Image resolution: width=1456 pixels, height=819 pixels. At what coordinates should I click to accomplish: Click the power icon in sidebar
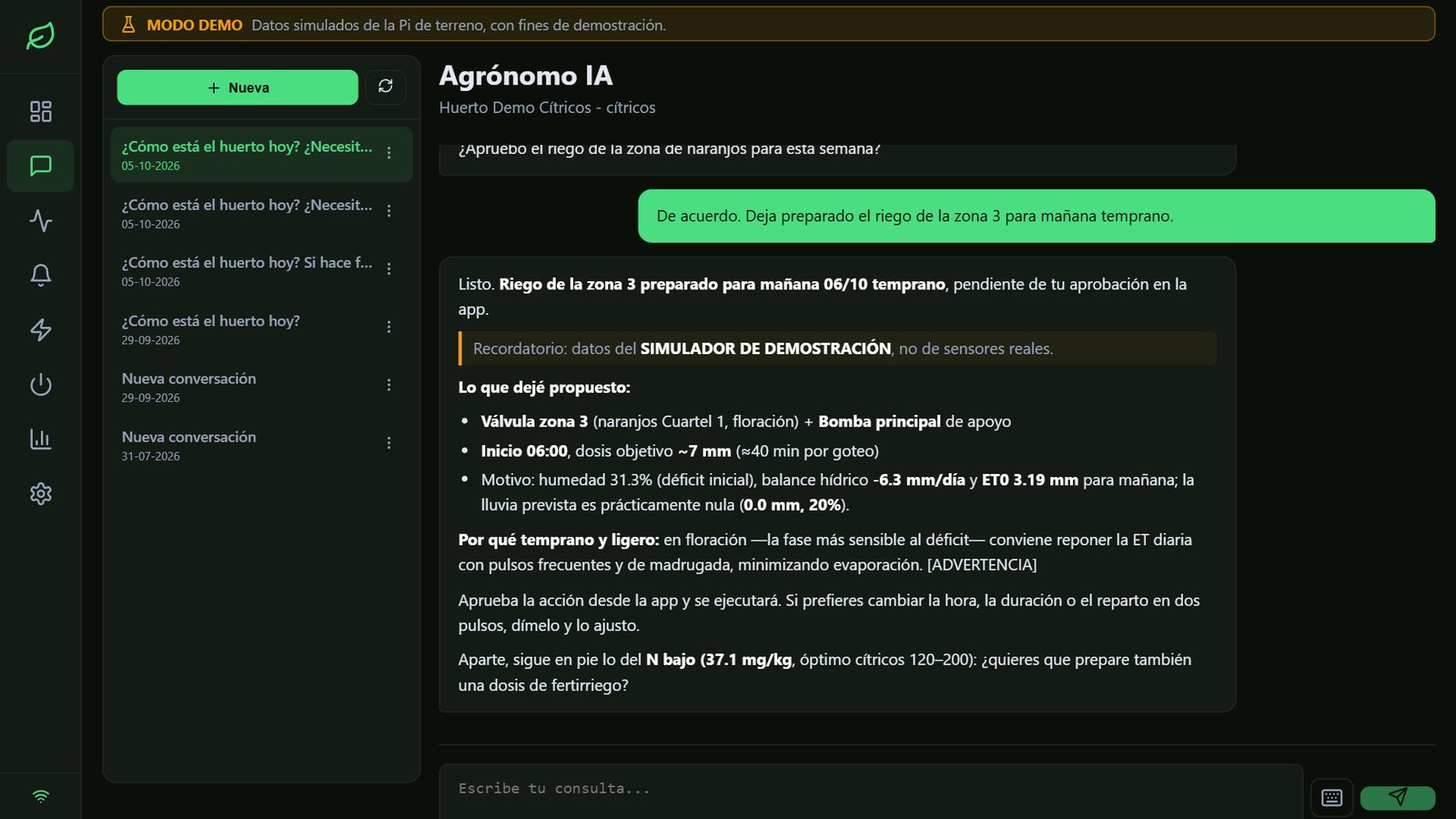[x=40, y=384]
